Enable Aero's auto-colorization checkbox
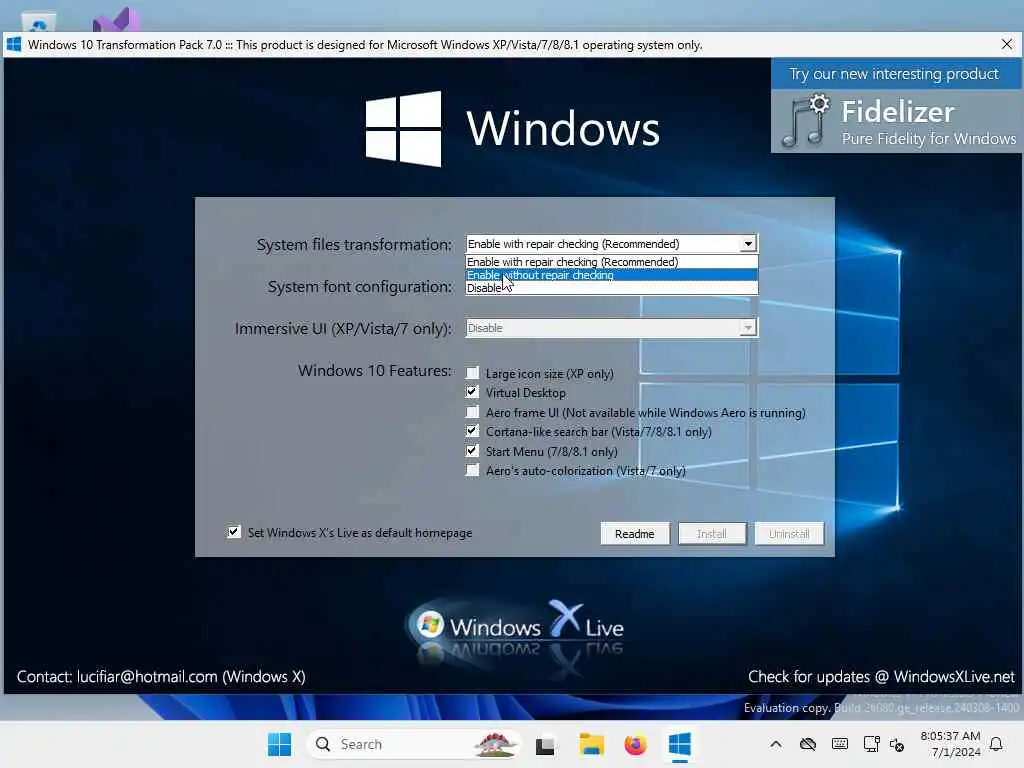Screen dimensions: 1024x768 pos(472,470)
